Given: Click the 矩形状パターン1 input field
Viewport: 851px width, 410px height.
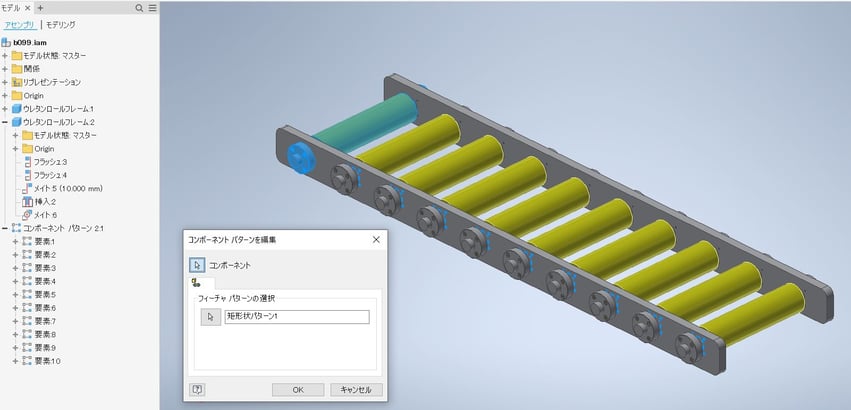Looking at the screenshot, I should click(x=297, y=317).
